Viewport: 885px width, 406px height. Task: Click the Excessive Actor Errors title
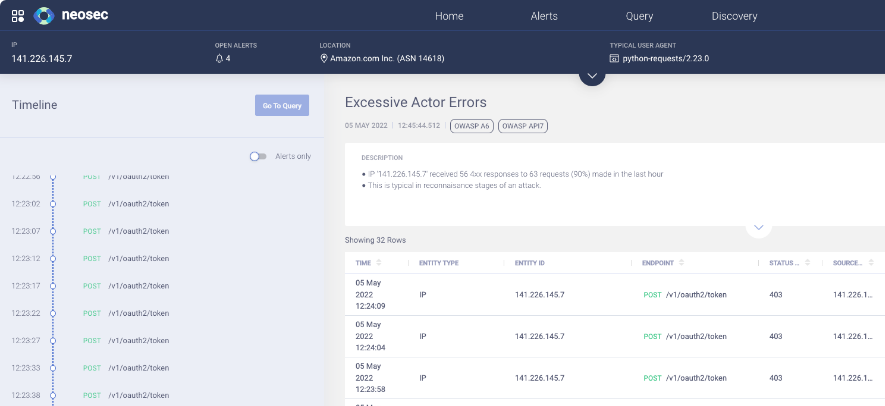click(x=415, y=102)
